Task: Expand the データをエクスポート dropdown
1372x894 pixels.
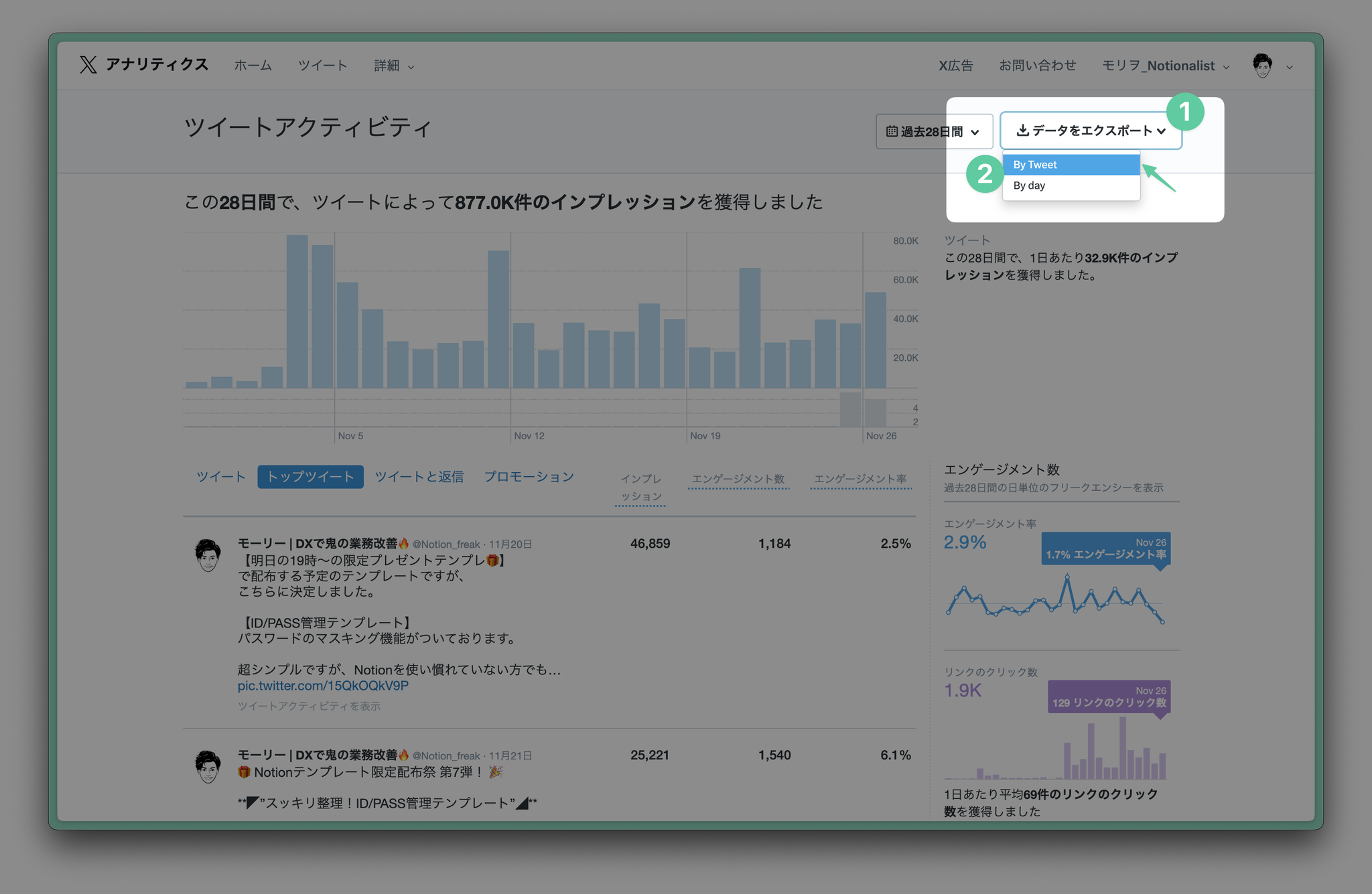Action: tap(1091, 131)
